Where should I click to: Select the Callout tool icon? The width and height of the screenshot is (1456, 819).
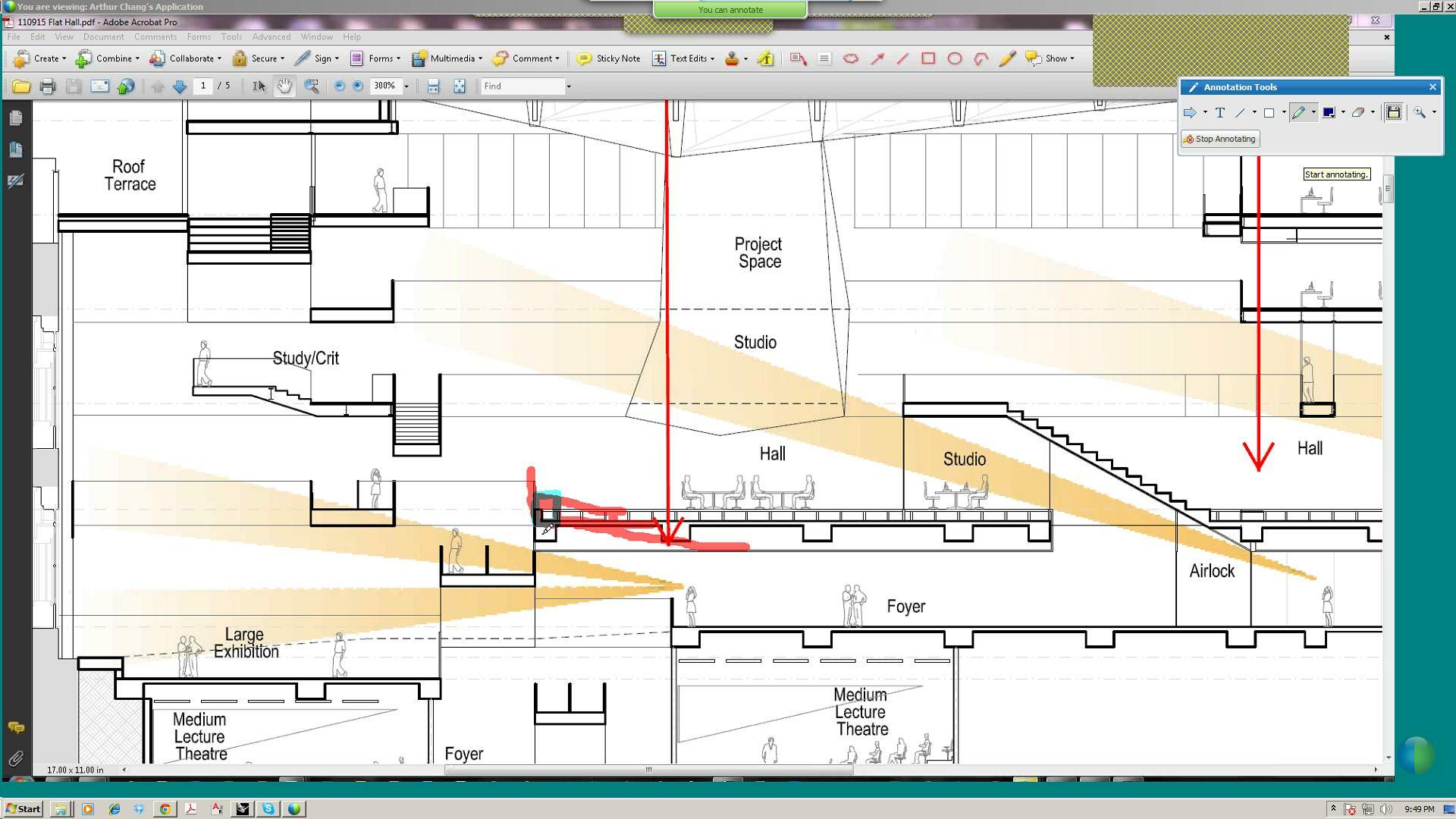798,58
